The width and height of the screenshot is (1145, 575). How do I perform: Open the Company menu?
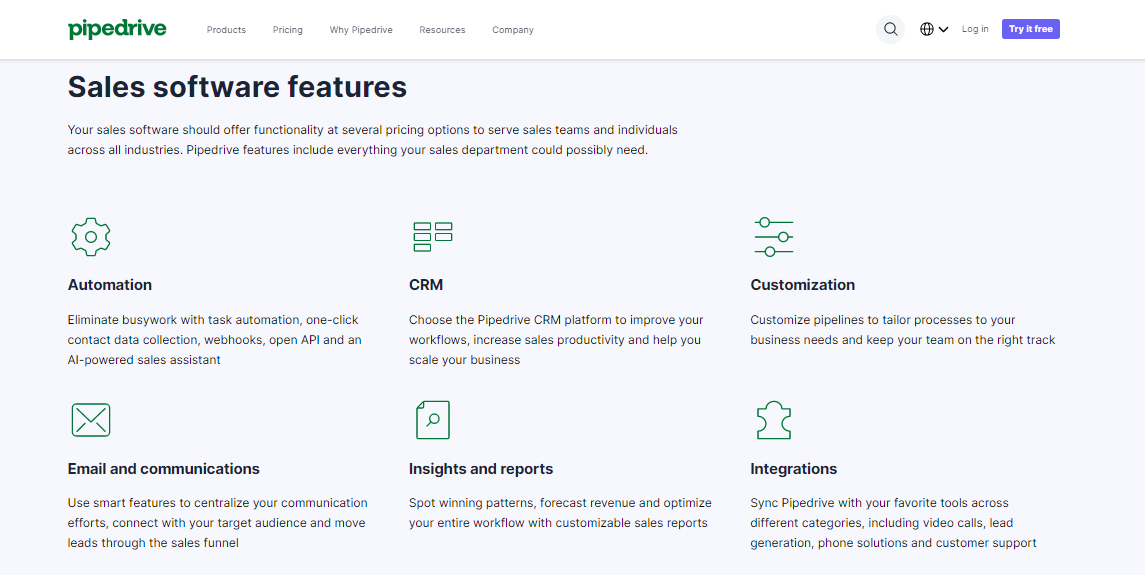[x=513, y=30]
